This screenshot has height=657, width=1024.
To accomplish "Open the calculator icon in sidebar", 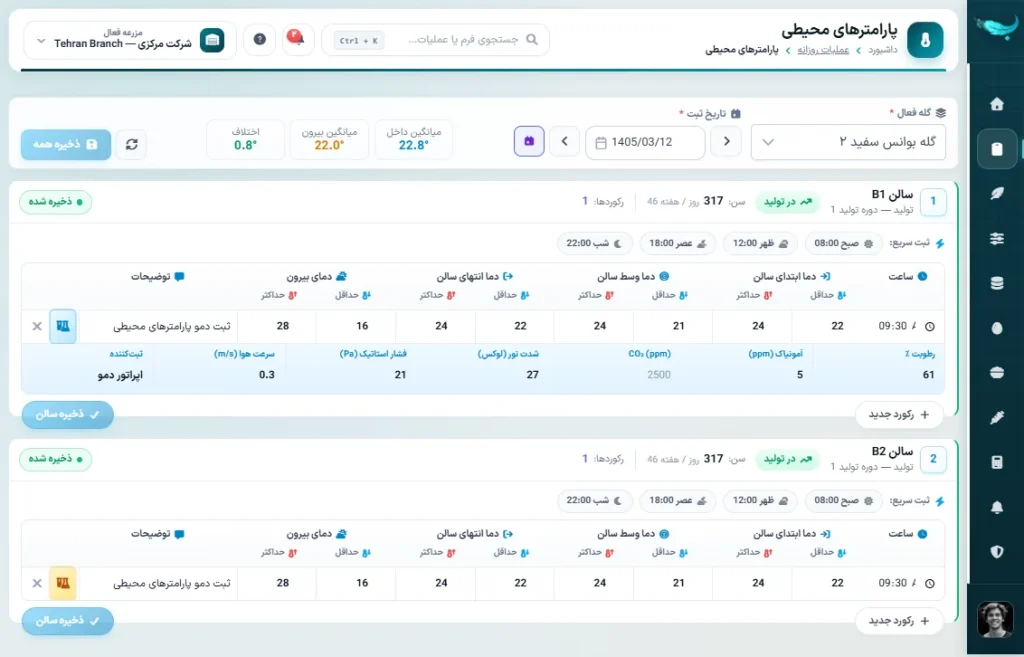I will pyautogui.click(x=997, y=462).
